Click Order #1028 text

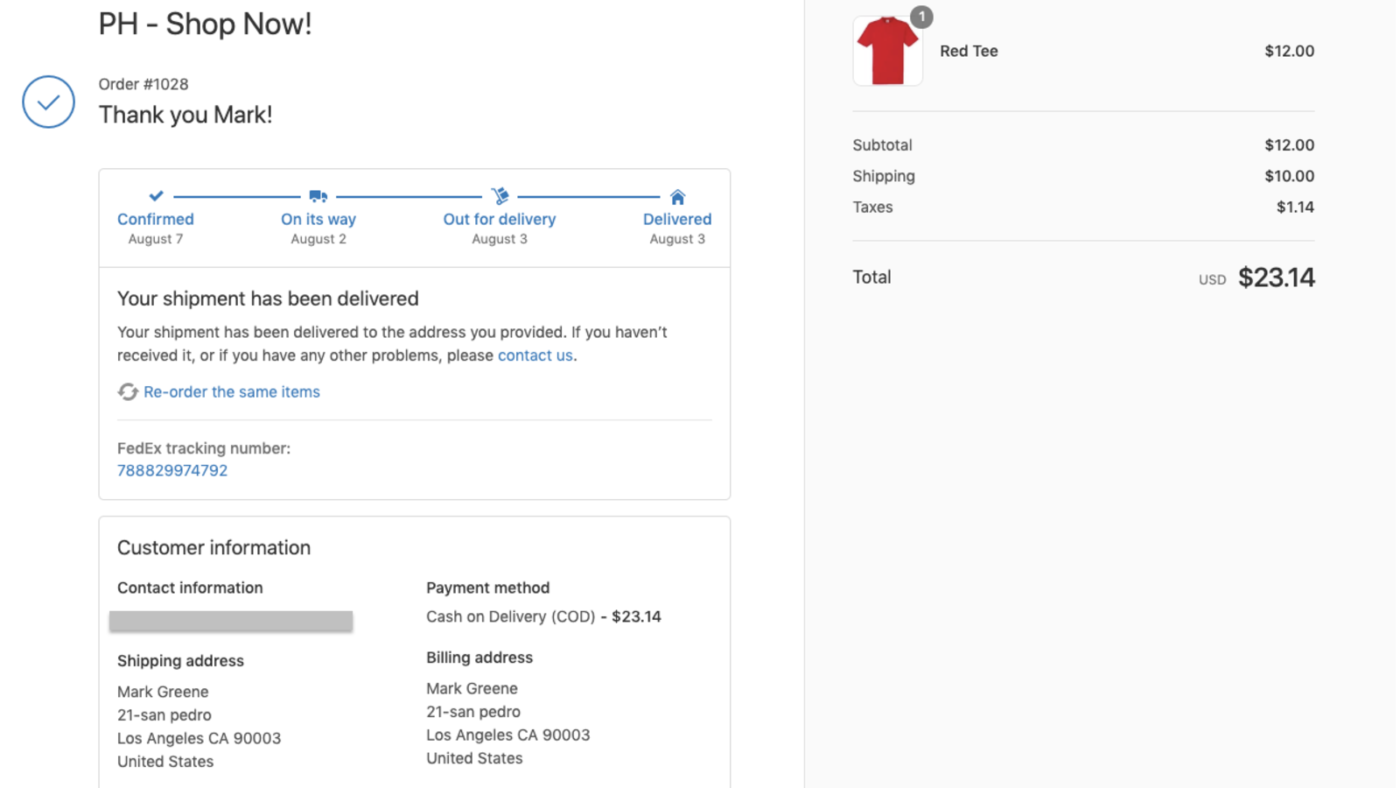coord(143,84)
